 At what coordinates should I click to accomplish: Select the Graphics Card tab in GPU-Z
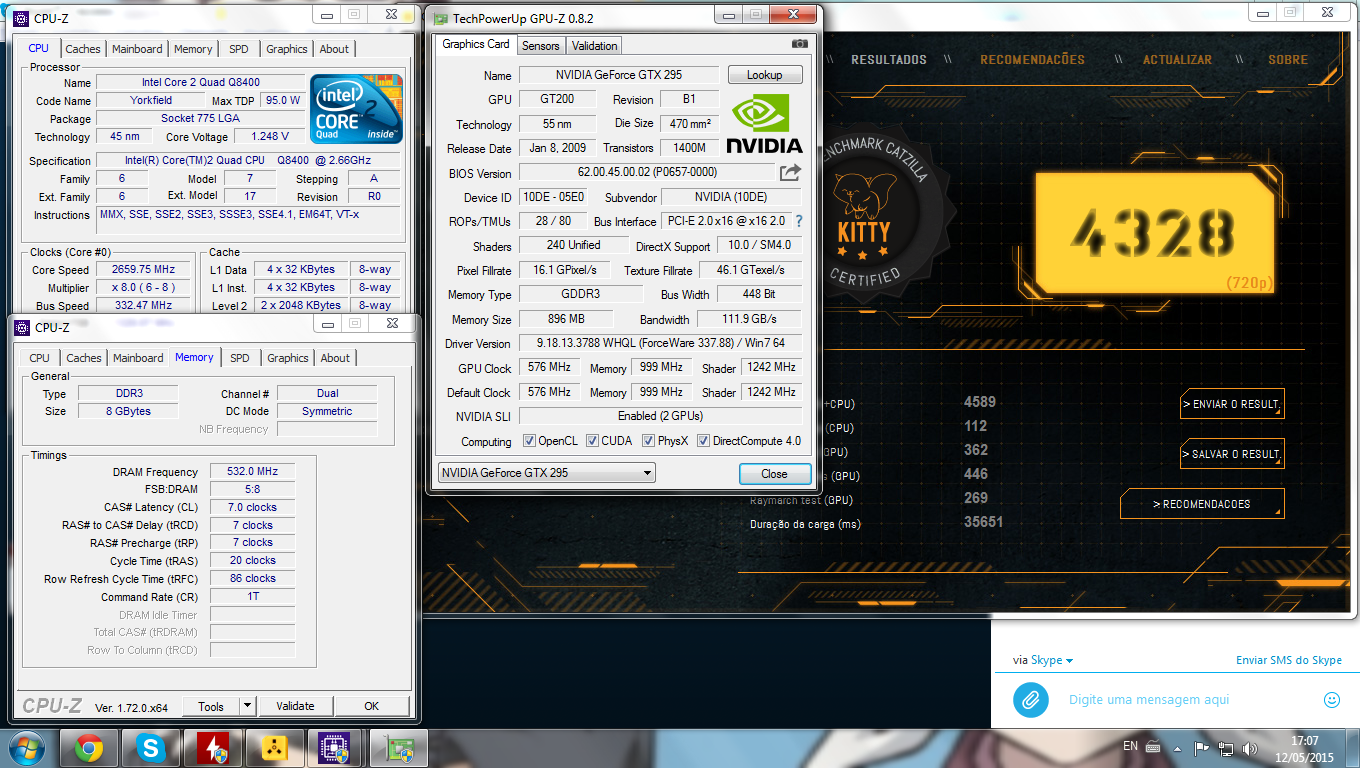coord(476,44)
